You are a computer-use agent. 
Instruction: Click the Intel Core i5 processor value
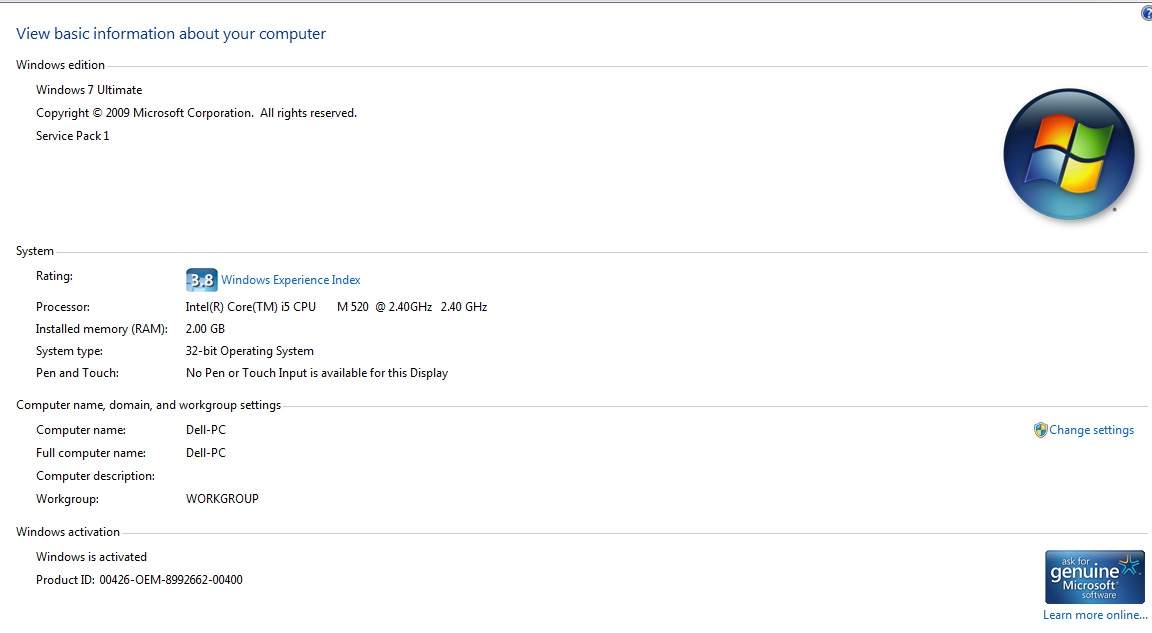click(x=336, y=307)
